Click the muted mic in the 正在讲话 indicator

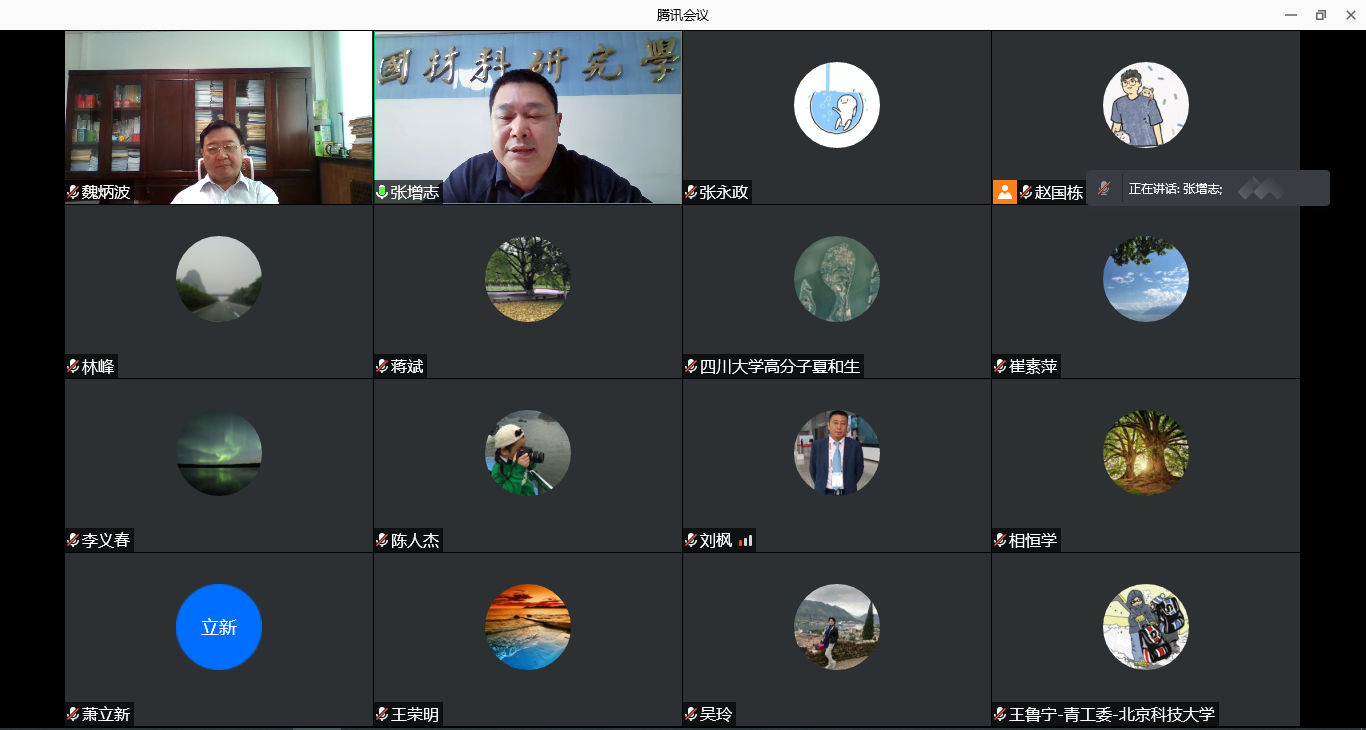[x=1104, y=188]
